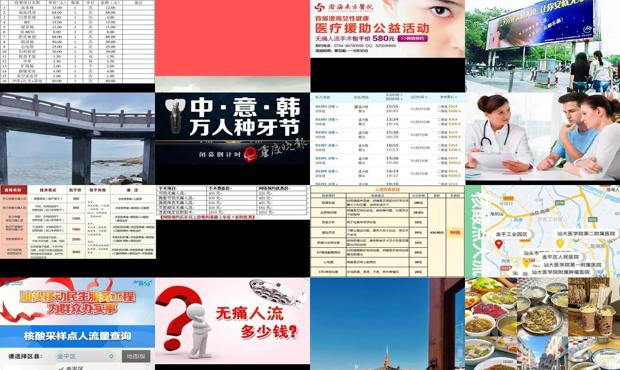The height and width of the screenshot is (370, 620).
Task: Click the red map pin near 金平工业园区
Action: (499, 244)
